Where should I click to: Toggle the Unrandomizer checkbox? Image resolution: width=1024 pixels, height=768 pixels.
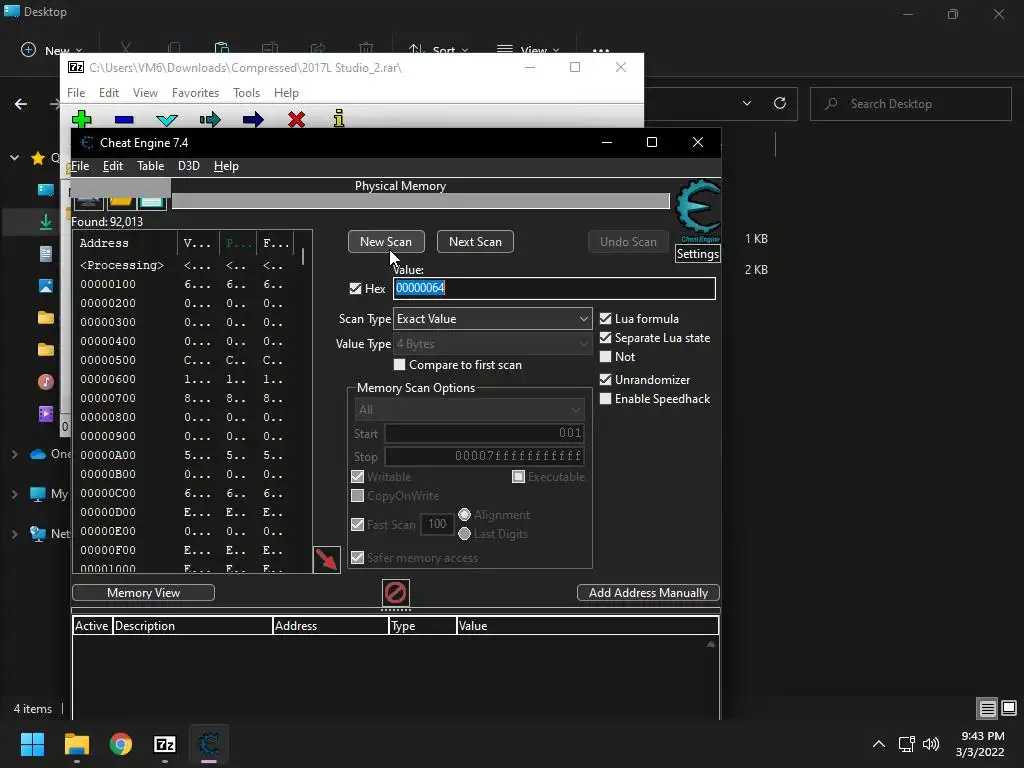click(605, 379)
